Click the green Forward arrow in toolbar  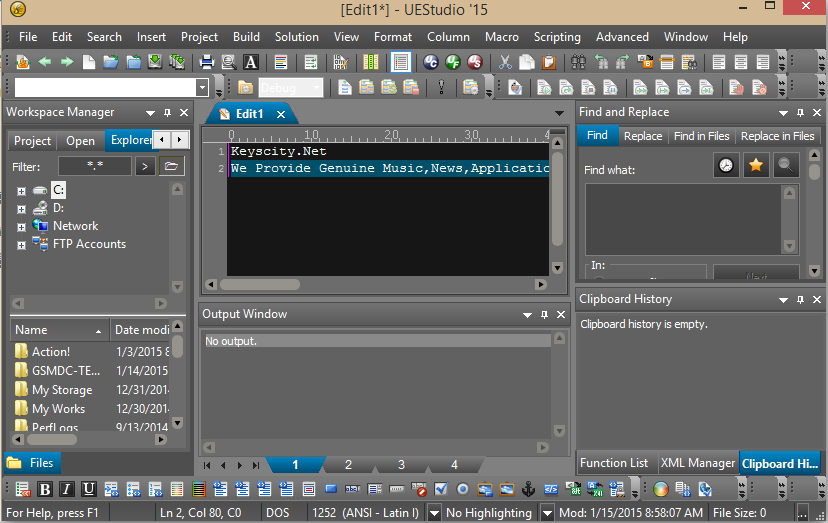coord(67,62)
